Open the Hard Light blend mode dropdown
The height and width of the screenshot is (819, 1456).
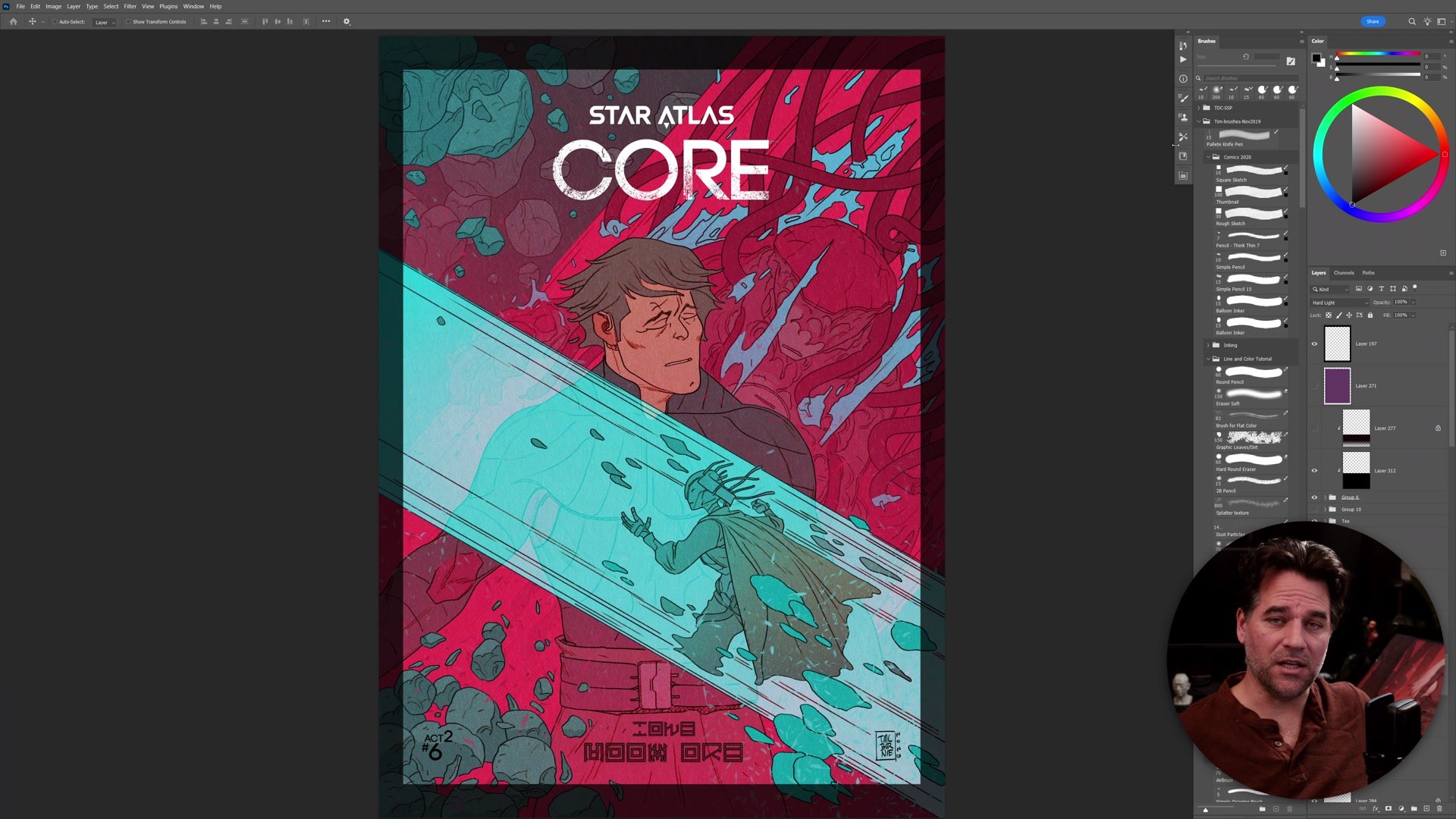tap(1339, 303)
